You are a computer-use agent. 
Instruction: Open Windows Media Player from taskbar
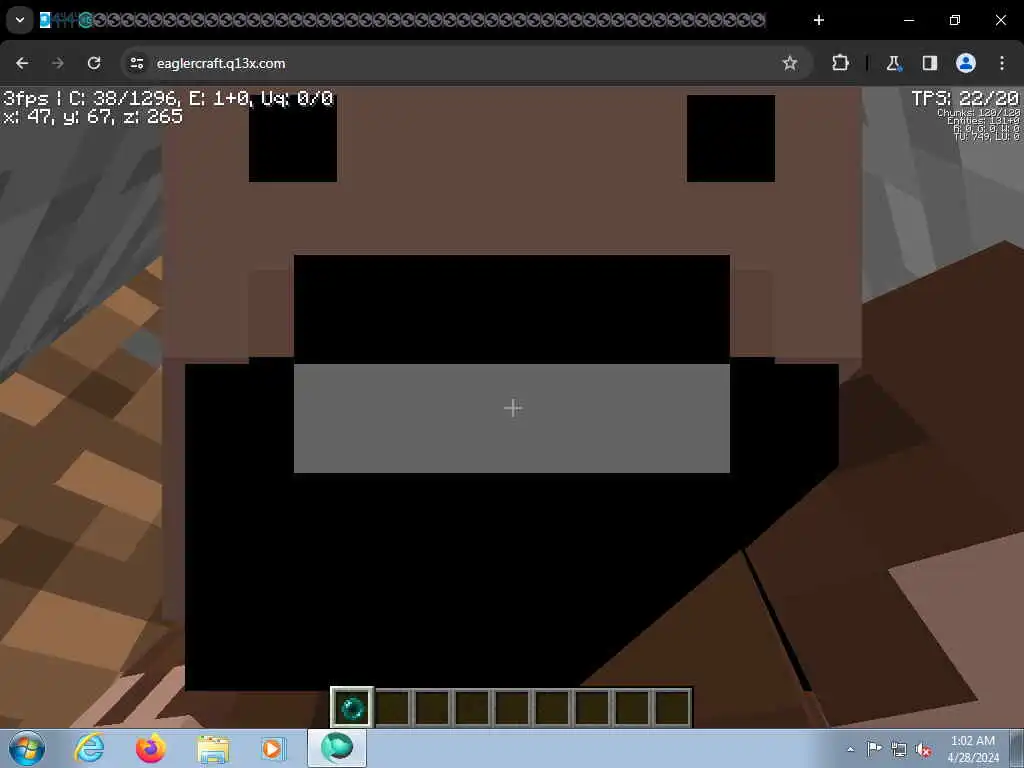[272, 748]
